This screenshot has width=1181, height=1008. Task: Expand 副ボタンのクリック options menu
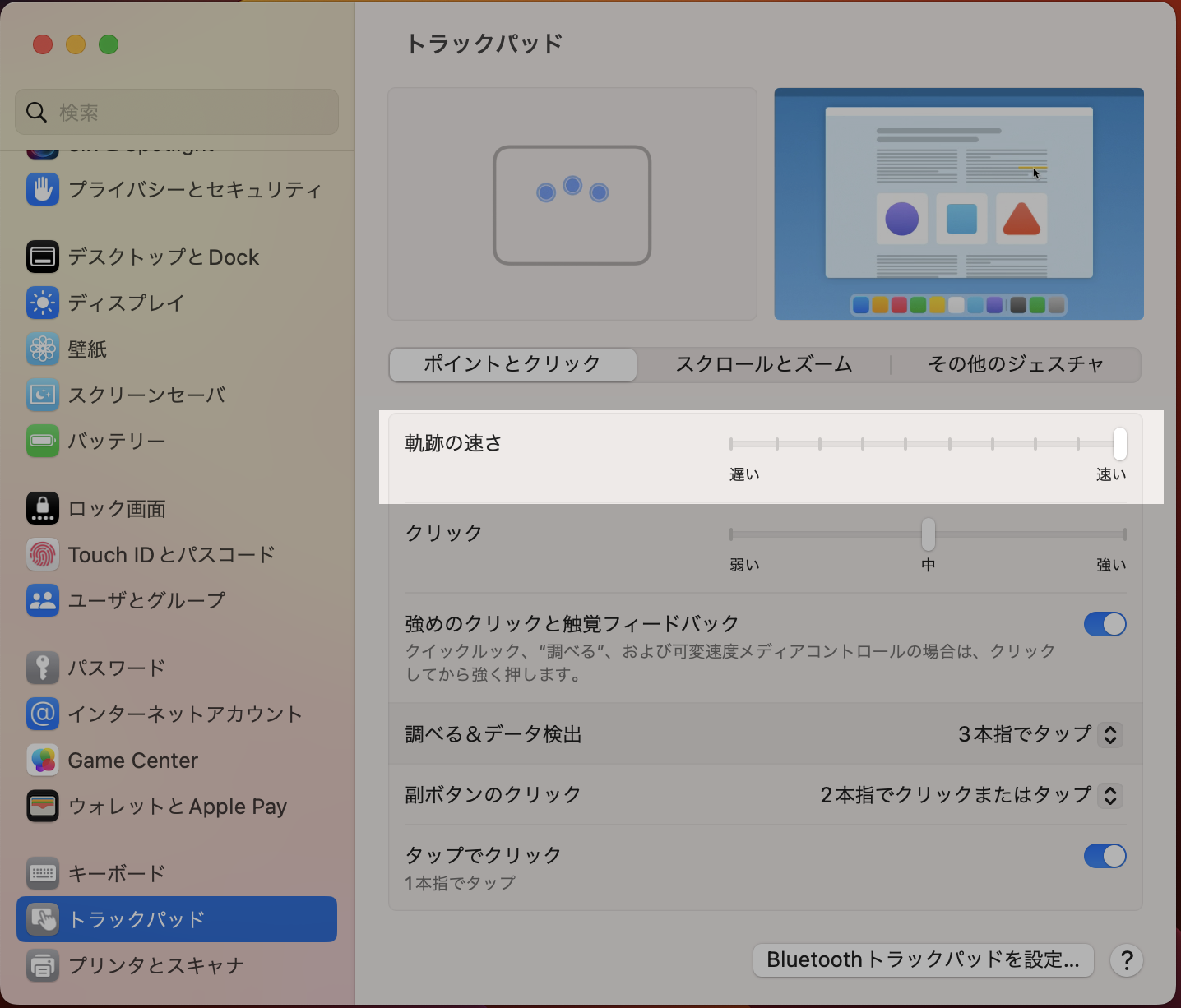1109,795
